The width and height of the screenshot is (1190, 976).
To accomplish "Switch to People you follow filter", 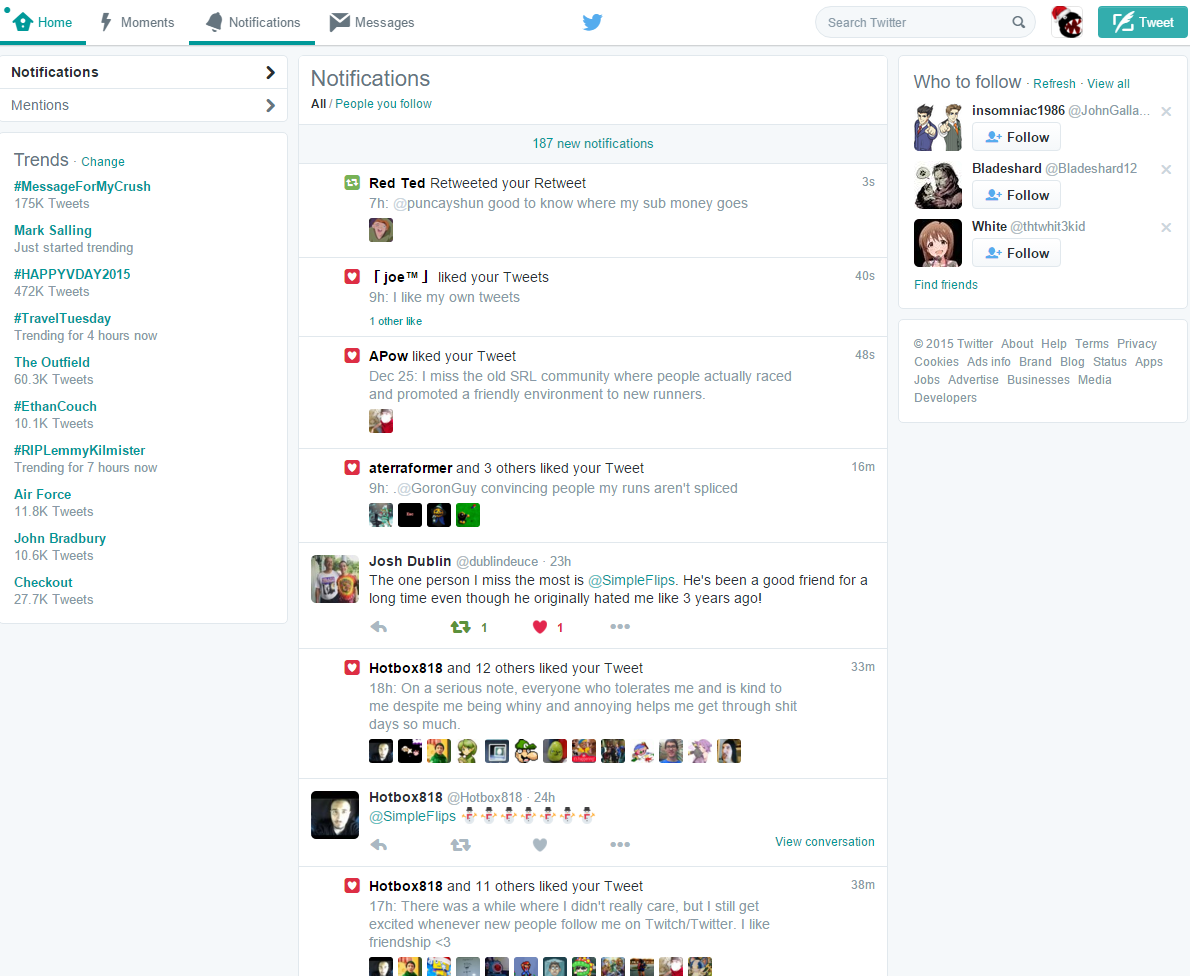I will [383, 104].
